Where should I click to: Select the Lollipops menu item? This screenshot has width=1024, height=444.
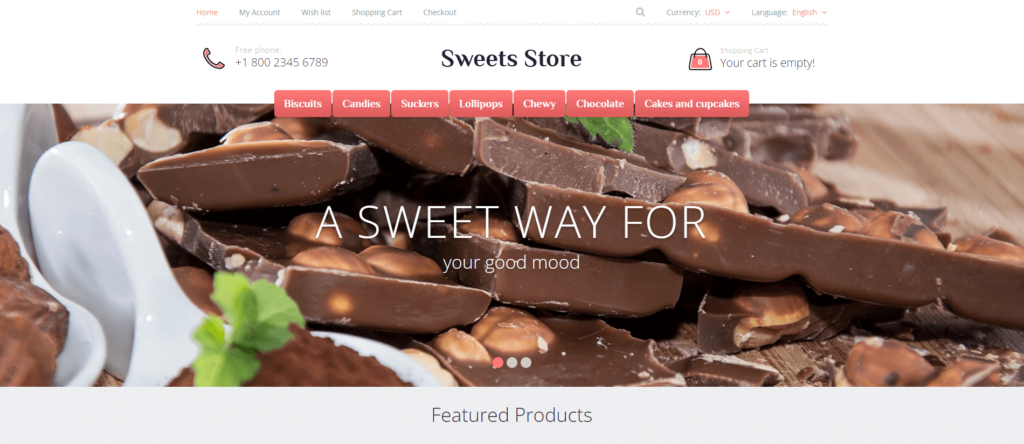point(481,104)
